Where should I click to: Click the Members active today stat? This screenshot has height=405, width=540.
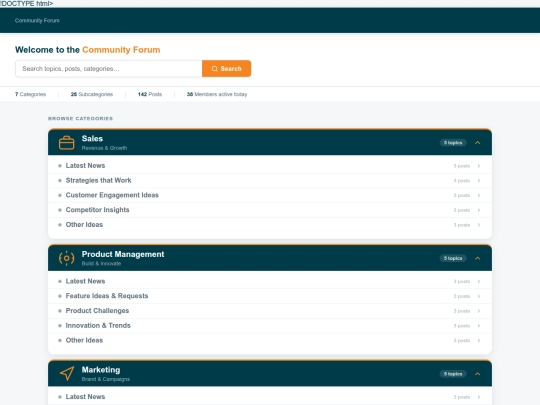(217, 94)
